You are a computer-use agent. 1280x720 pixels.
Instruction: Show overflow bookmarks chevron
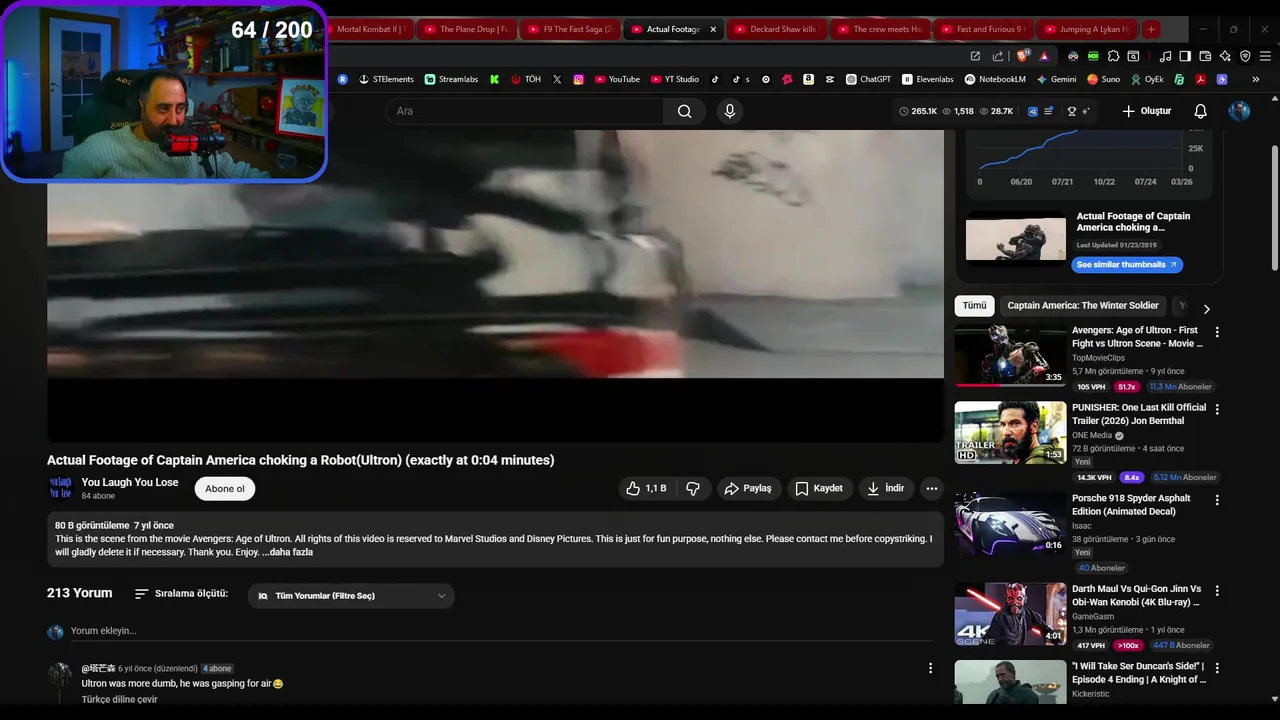pos(1255,79)
